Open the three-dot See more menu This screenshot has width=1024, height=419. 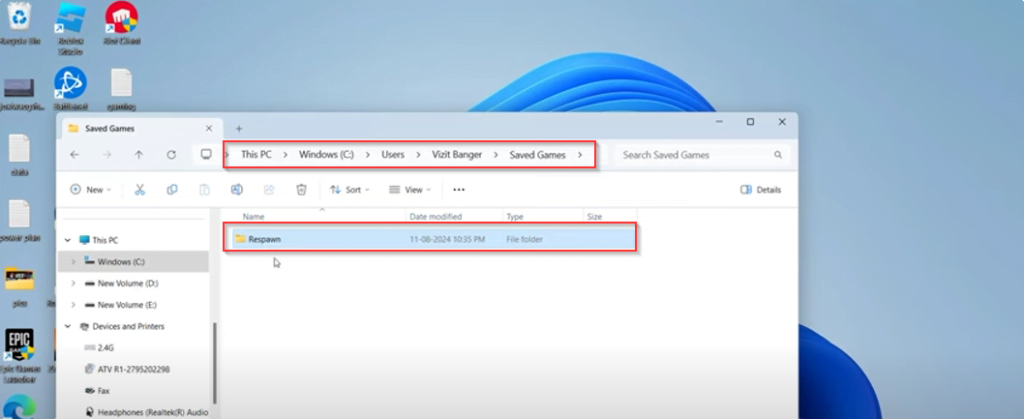pyautogui.click(x=459, y=189)
